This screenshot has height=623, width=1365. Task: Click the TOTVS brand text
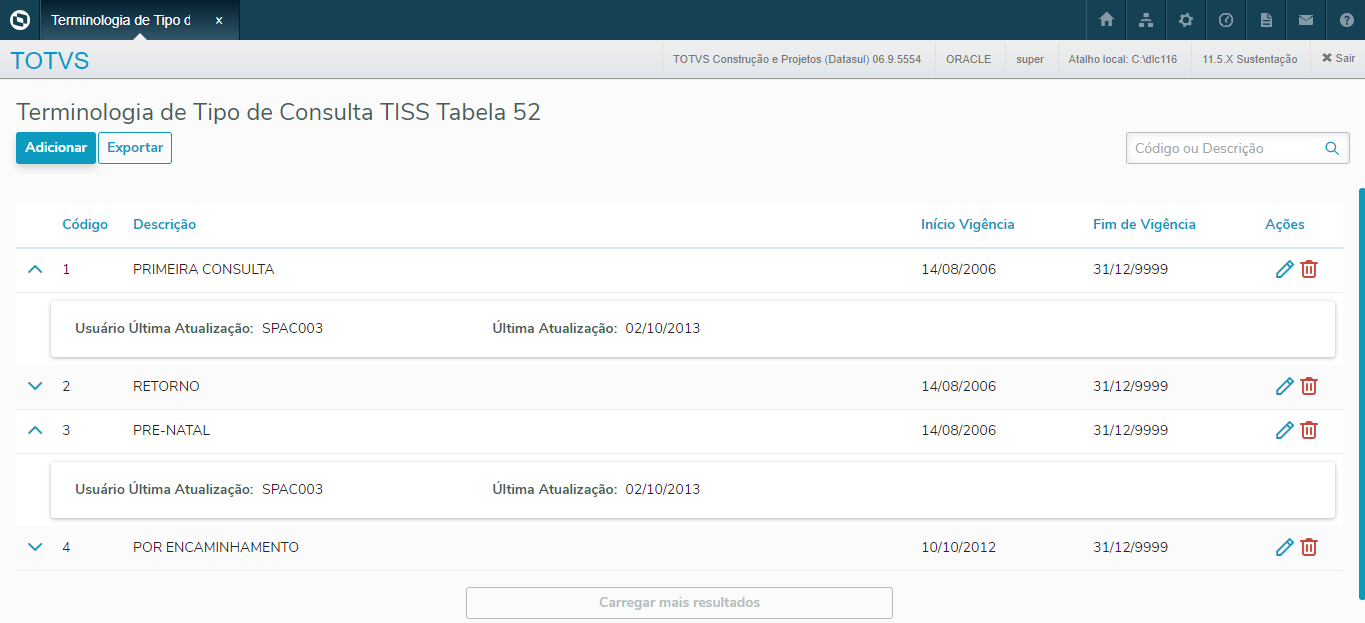coord(50,61)
